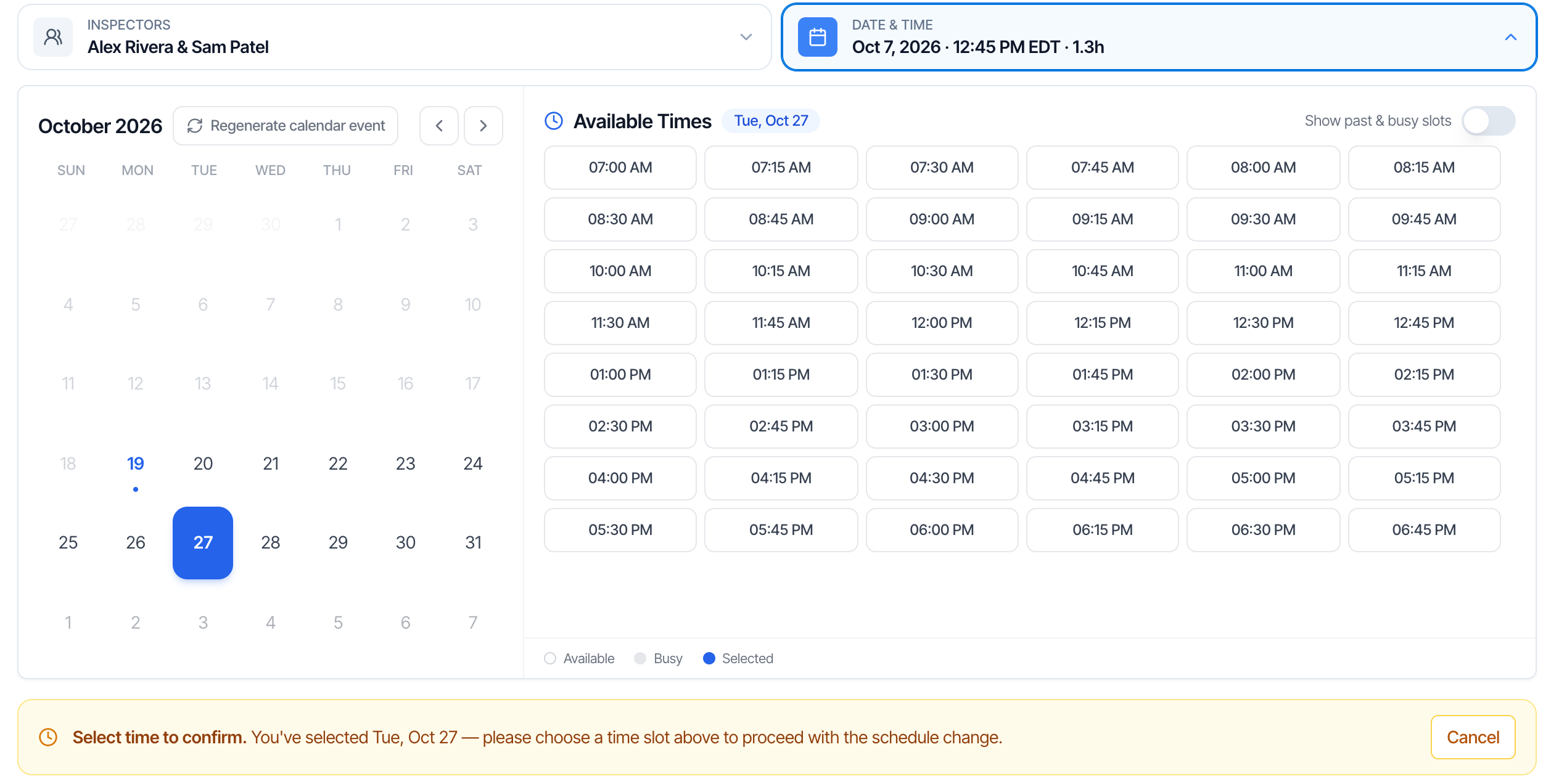This screenshot has width=1559, height=784.
Task: Click the Selected legend dot
Action: pyautogui.click(x=709, y=658)
